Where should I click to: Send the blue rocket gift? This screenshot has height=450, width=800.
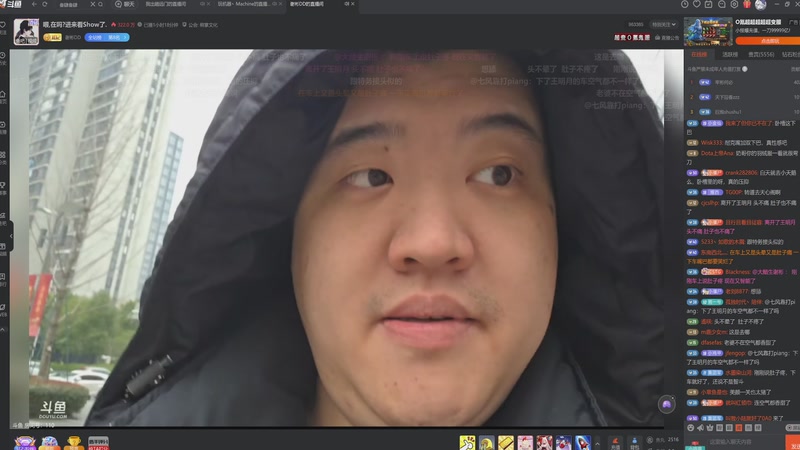point(583,442)
